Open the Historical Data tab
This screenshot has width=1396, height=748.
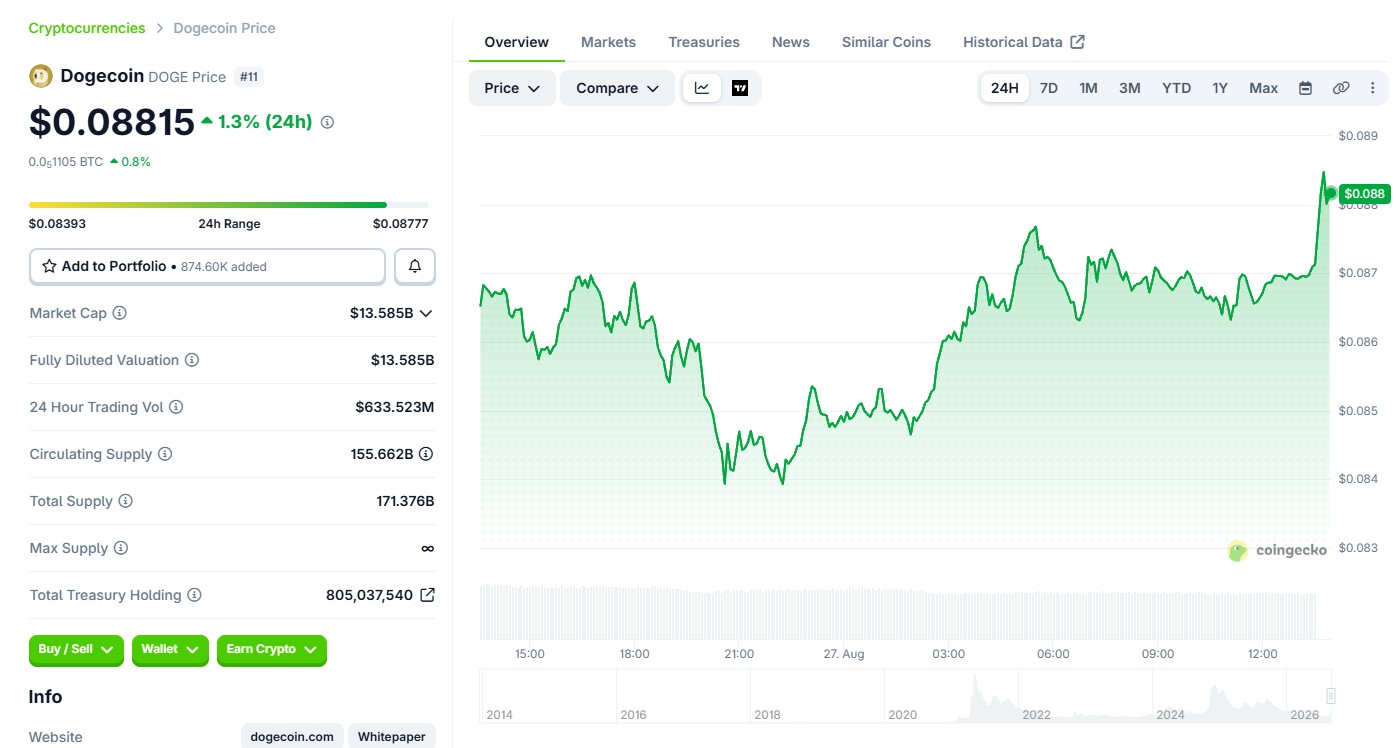[x=1024, y=42]
